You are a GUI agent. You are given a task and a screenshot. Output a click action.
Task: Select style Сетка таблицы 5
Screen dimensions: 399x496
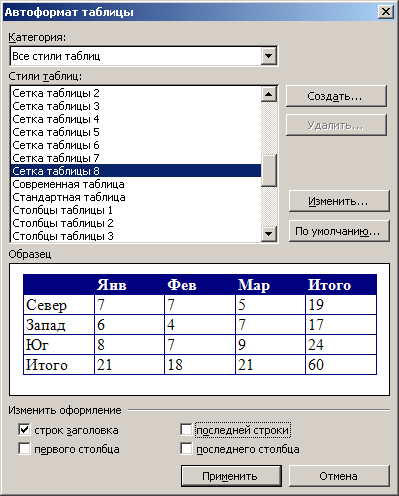point(136,132)
